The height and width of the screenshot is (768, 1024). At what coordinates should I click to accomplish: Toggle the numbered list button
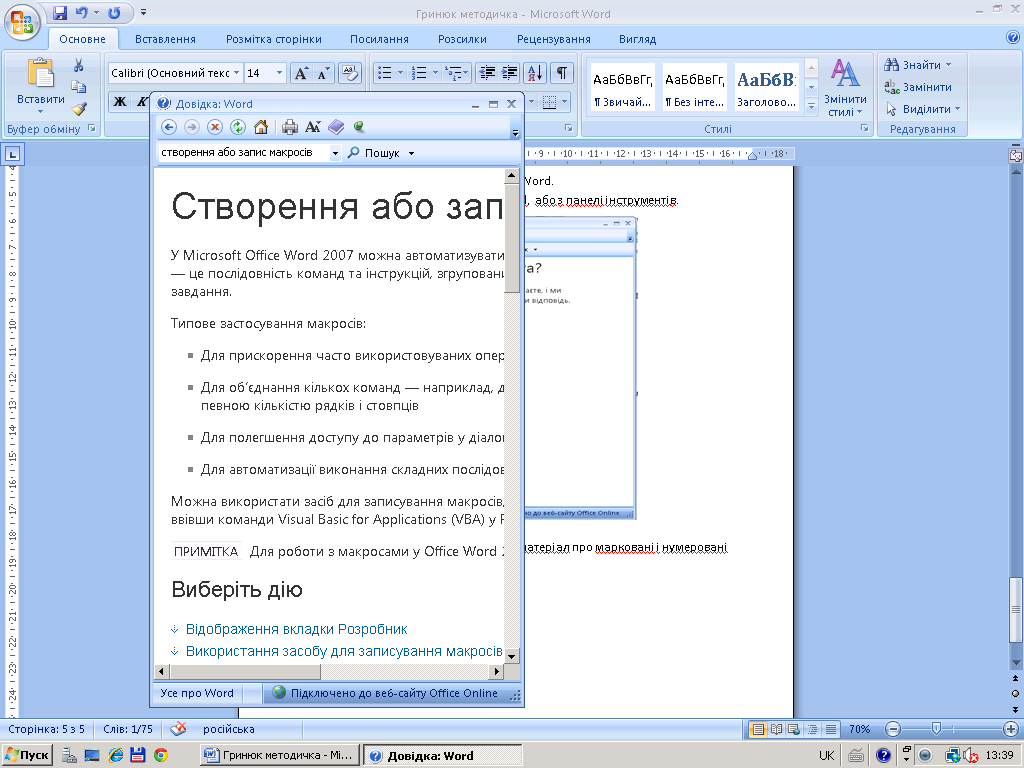point(419,73)
